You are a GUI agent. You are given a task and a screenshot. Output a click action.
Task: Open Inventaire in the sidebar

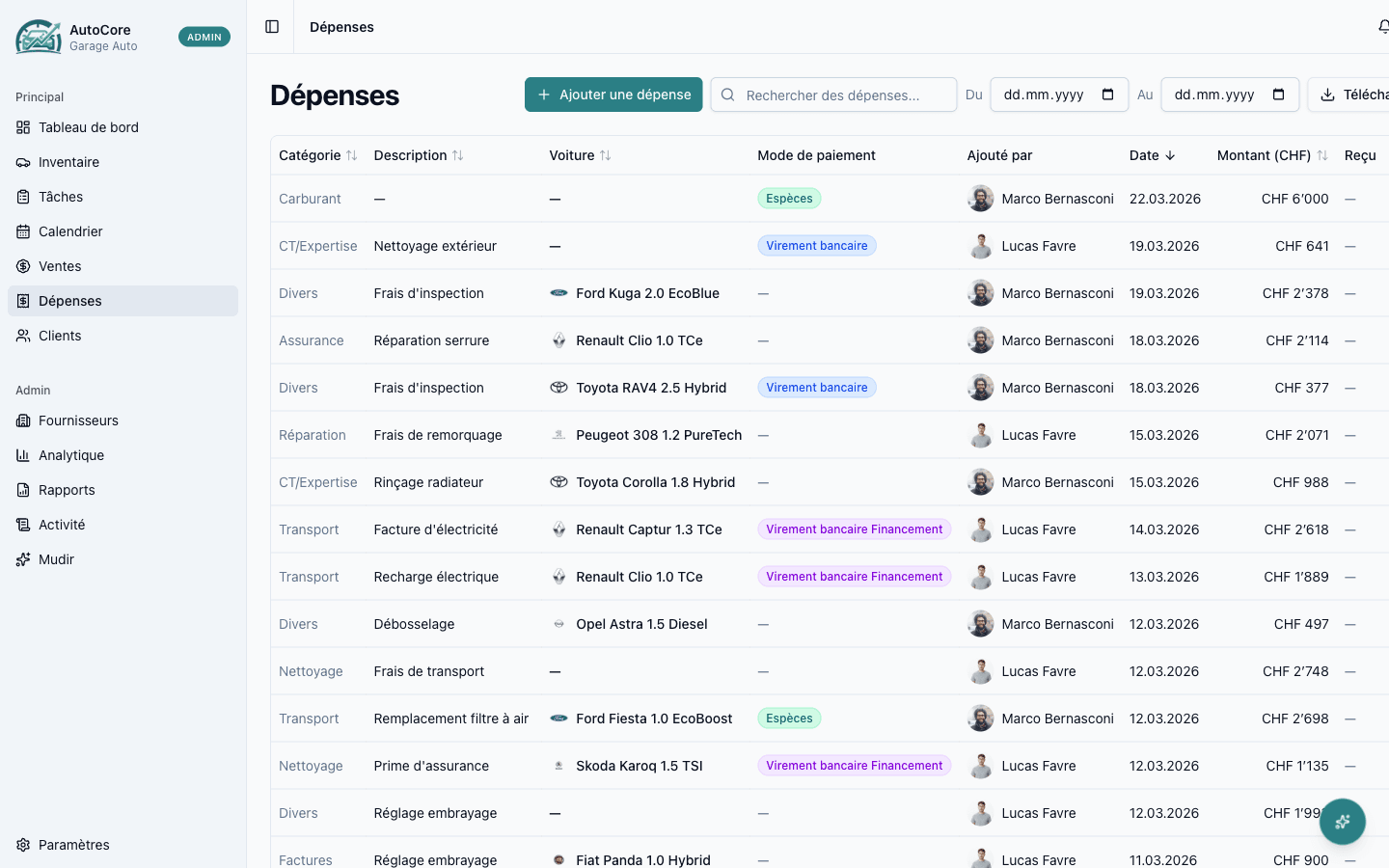tap(68, 162)
